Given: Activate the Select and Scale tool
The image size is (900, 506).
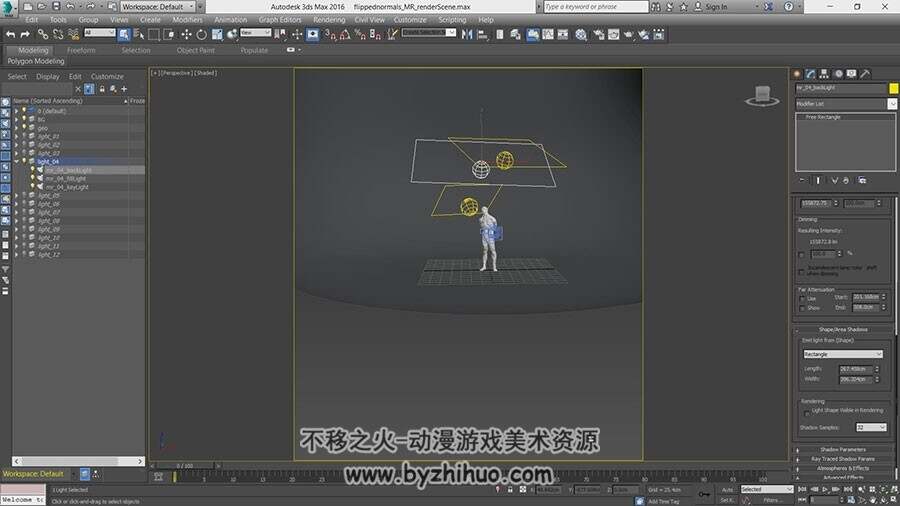Looking at the screenshot, I should pyautogui.click(x=217, y=35).
